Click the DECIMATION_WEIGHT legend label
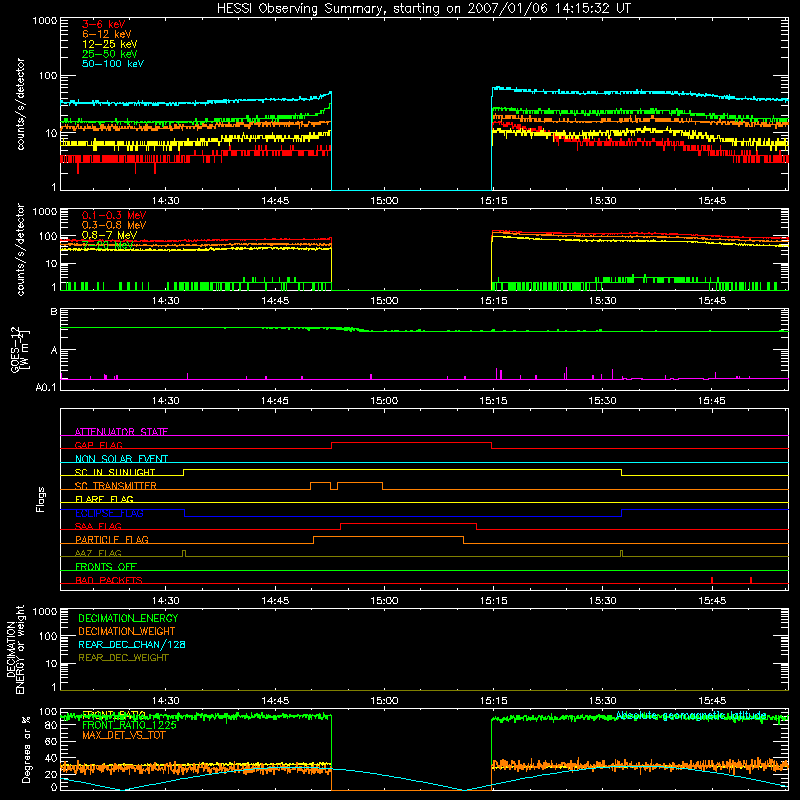Image resolution: width=800 pixels, height=800 pixels. 127,631
